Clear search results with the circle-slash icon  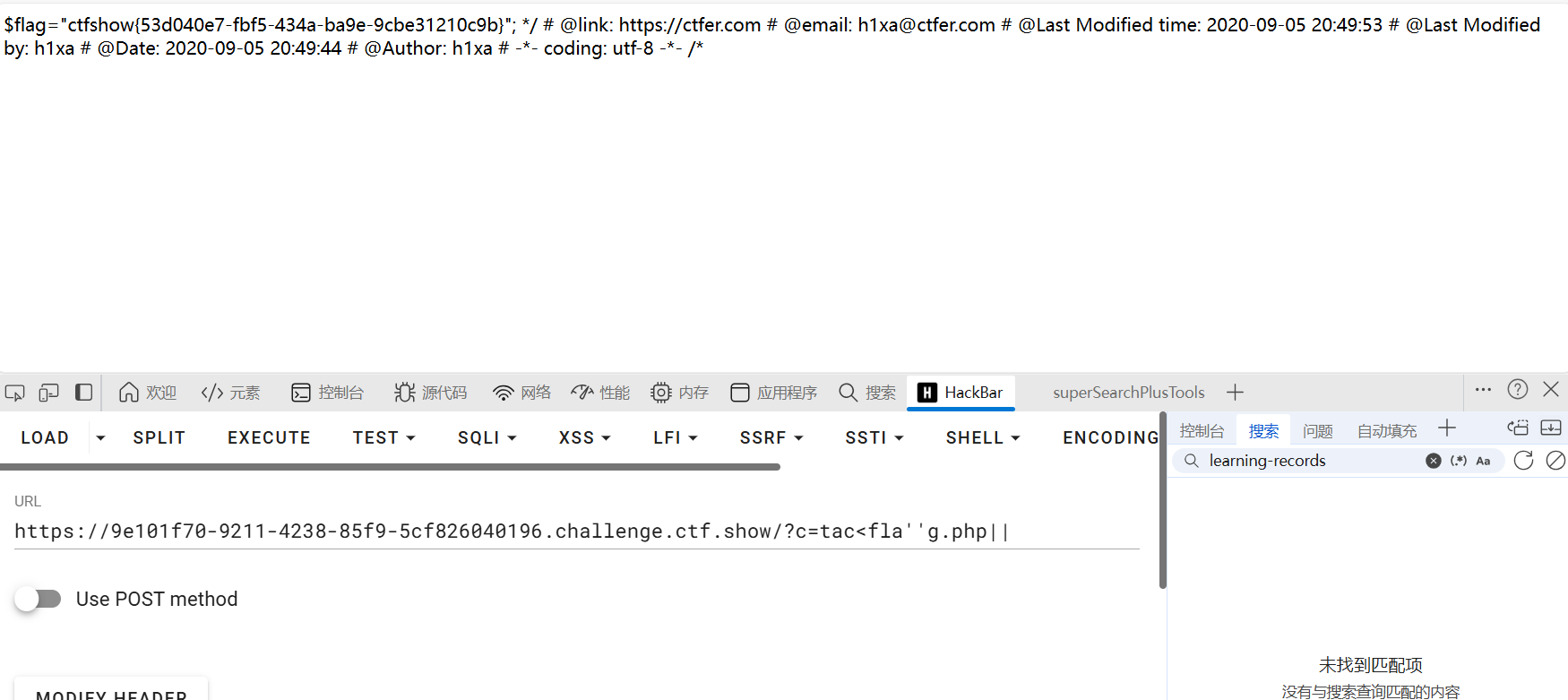click(1555, 461)
